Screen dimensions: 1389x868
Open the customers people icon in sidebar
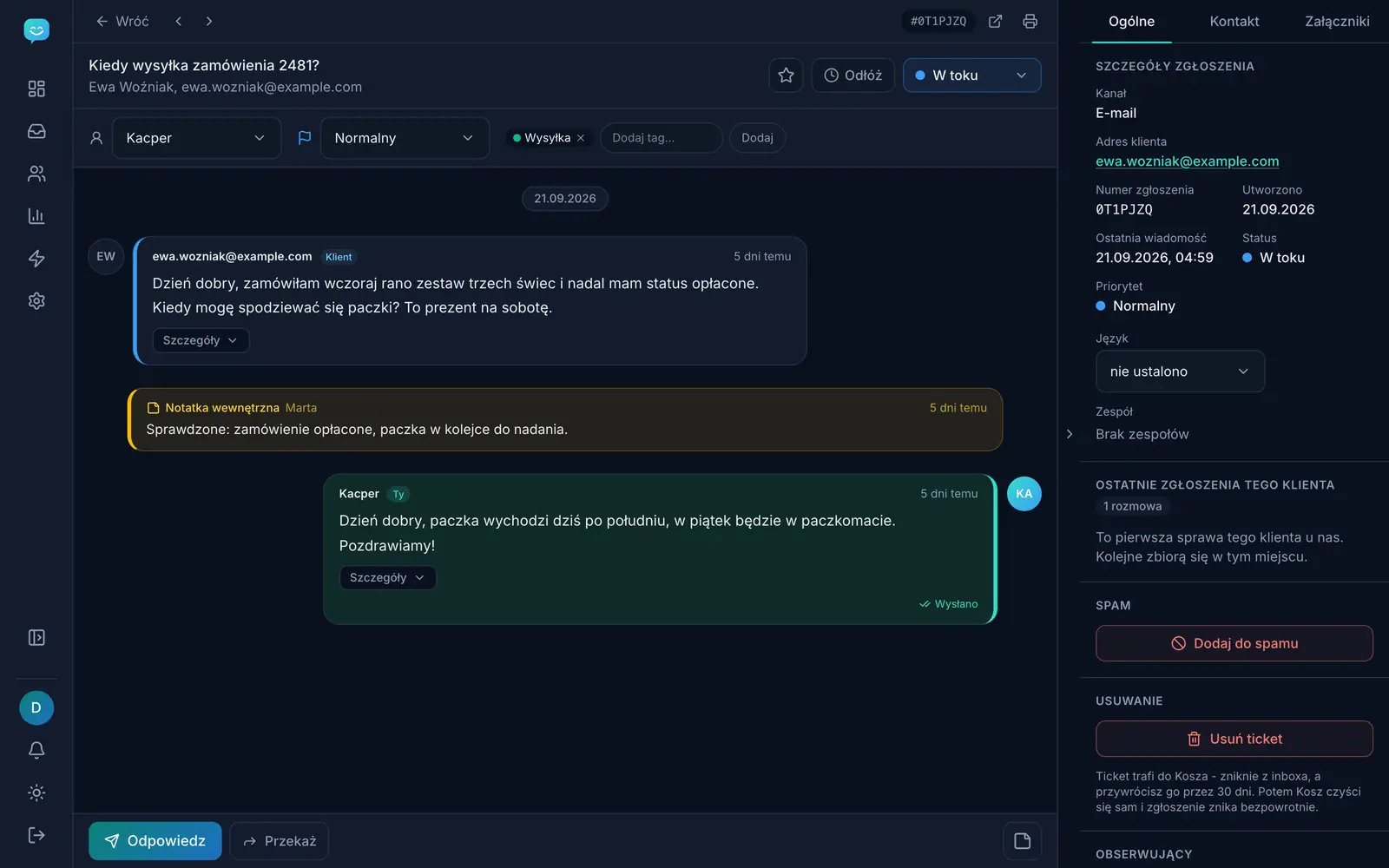pos(36,174)
